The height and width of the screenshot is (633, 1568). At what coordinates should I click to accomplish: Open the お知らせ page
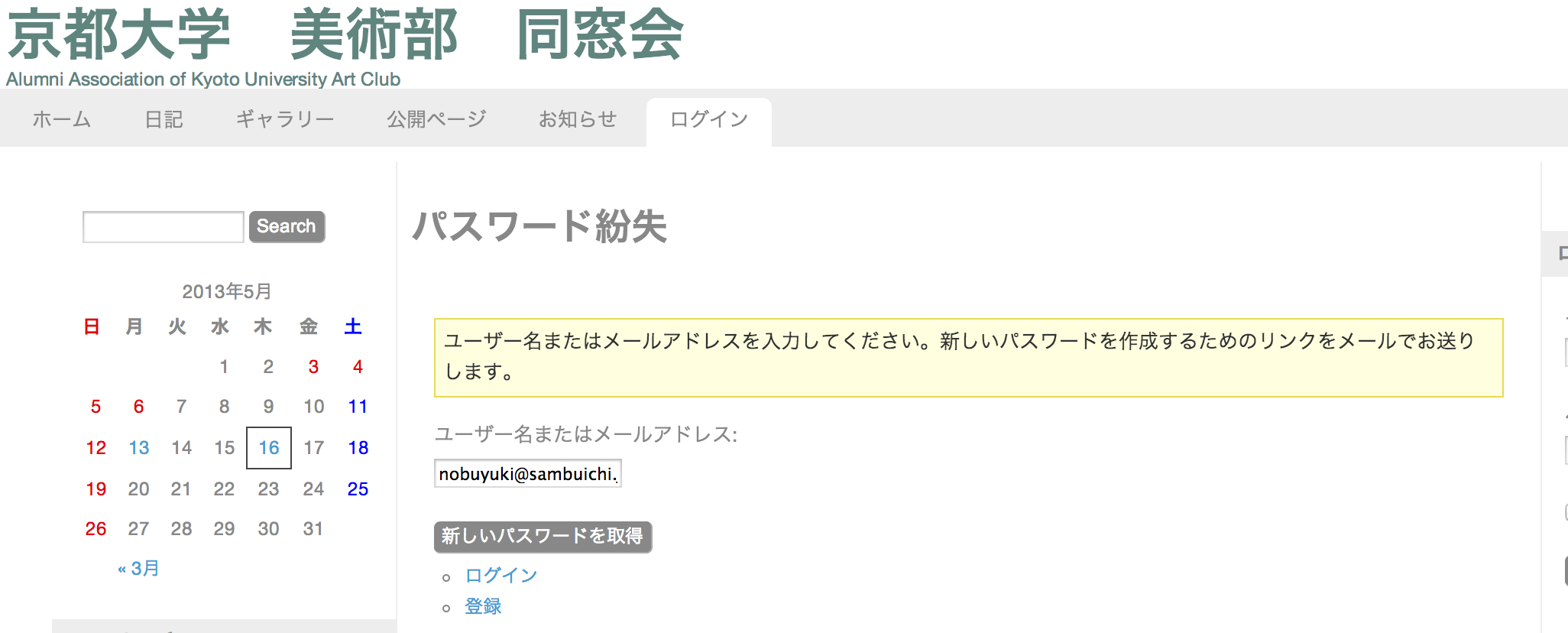point(578,119)
